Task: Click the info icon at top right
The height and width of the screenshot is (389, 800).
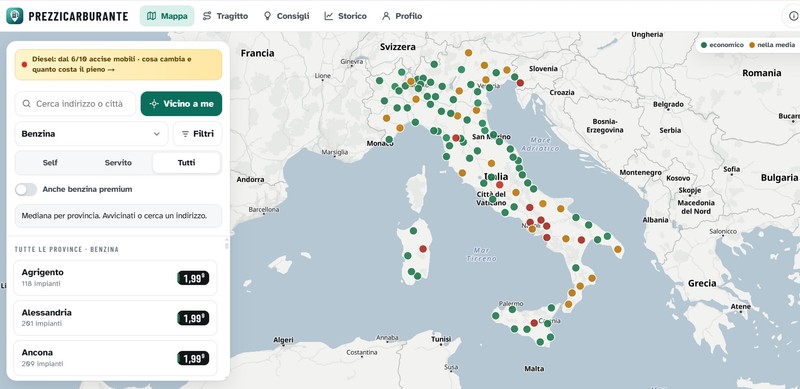Action: tap(793, 16)
